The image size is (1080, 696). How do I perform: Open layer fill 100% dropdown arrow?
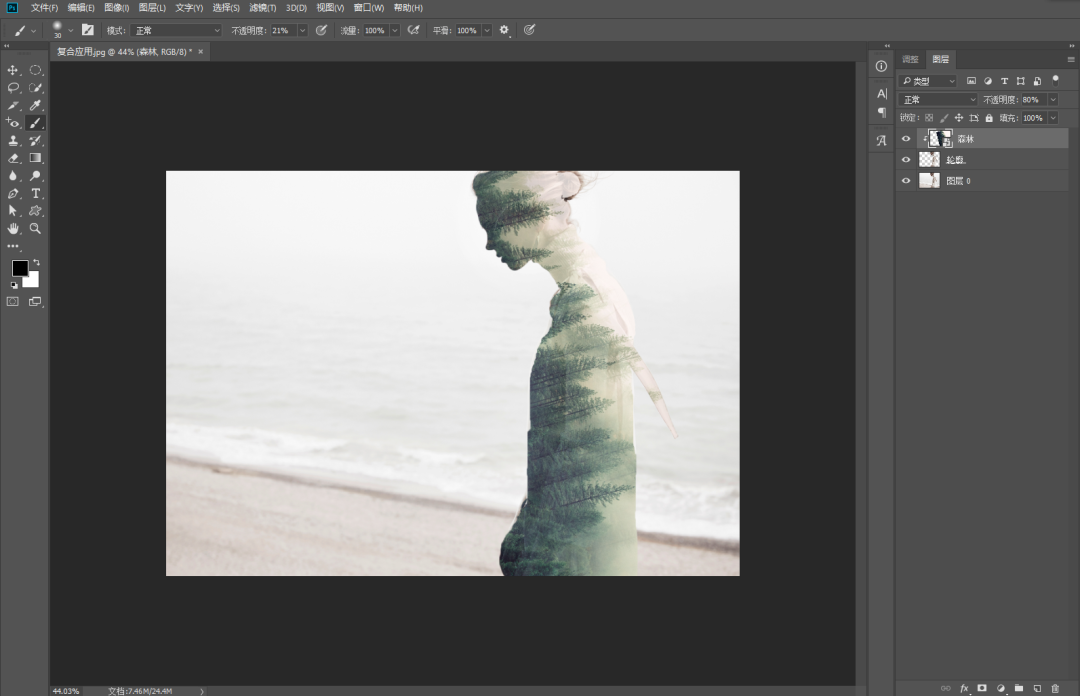click(1052, 118)
